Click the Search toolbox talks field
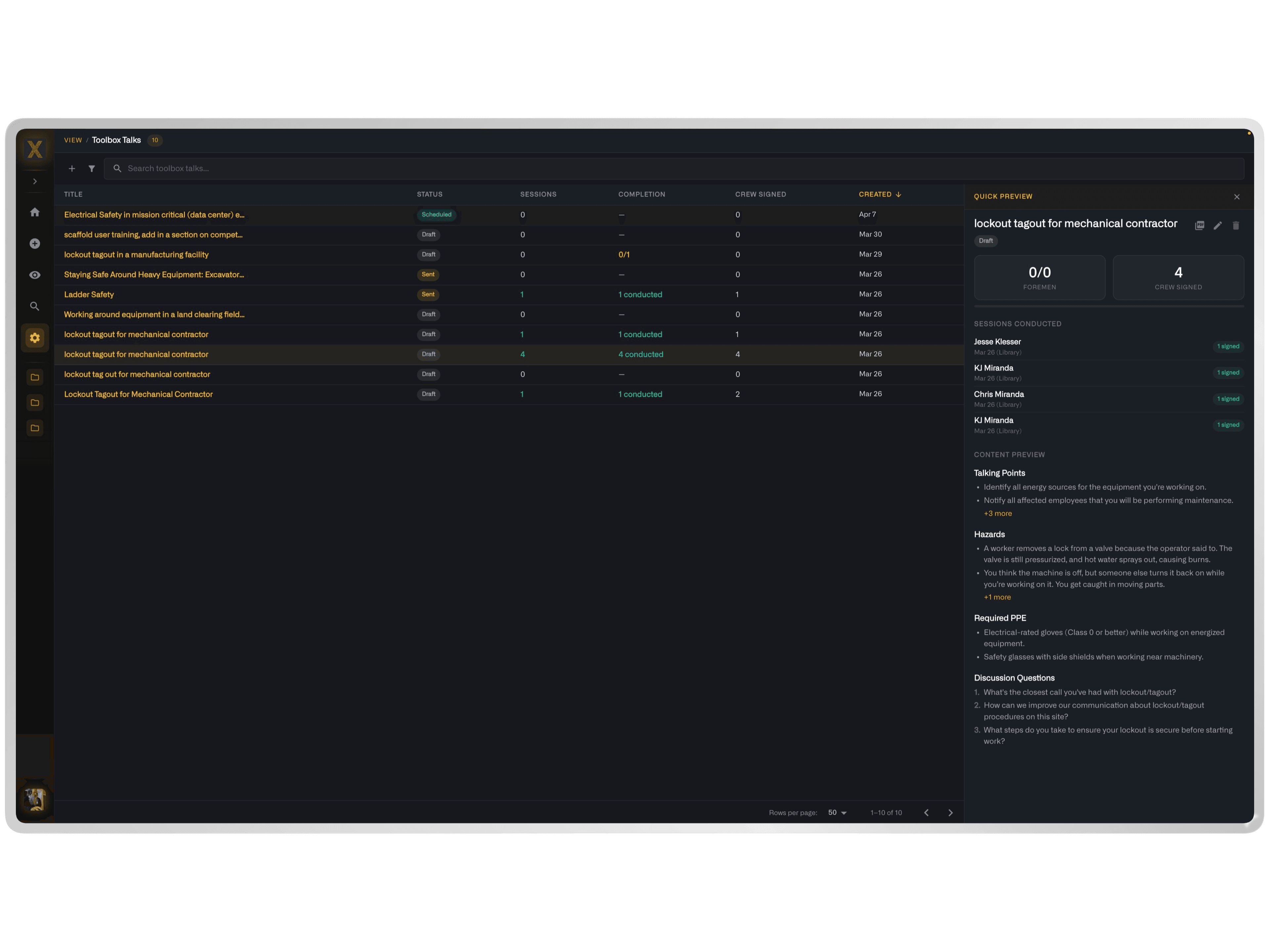The image size is (1270, 952). (x=674, y=169)
